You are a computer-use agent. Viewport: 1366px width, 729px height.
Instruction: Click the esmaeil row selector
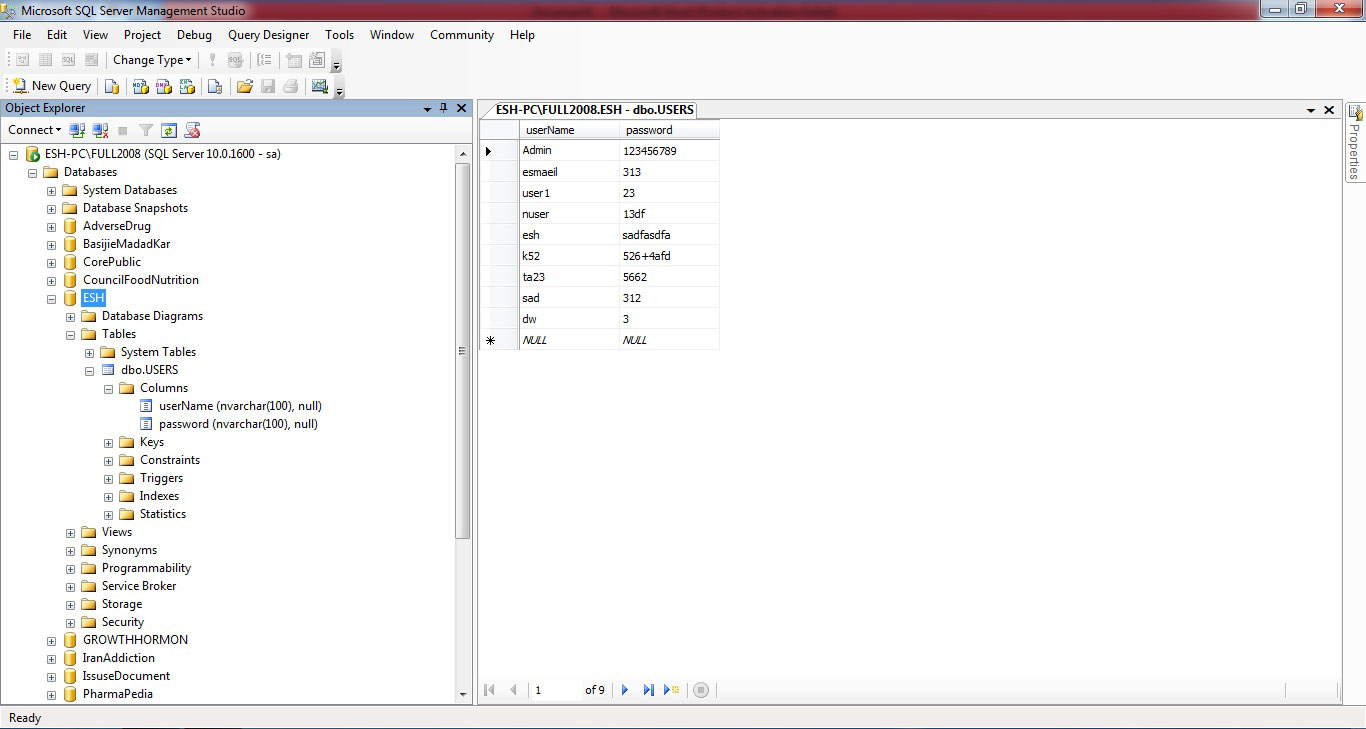(x=499, y=172)
